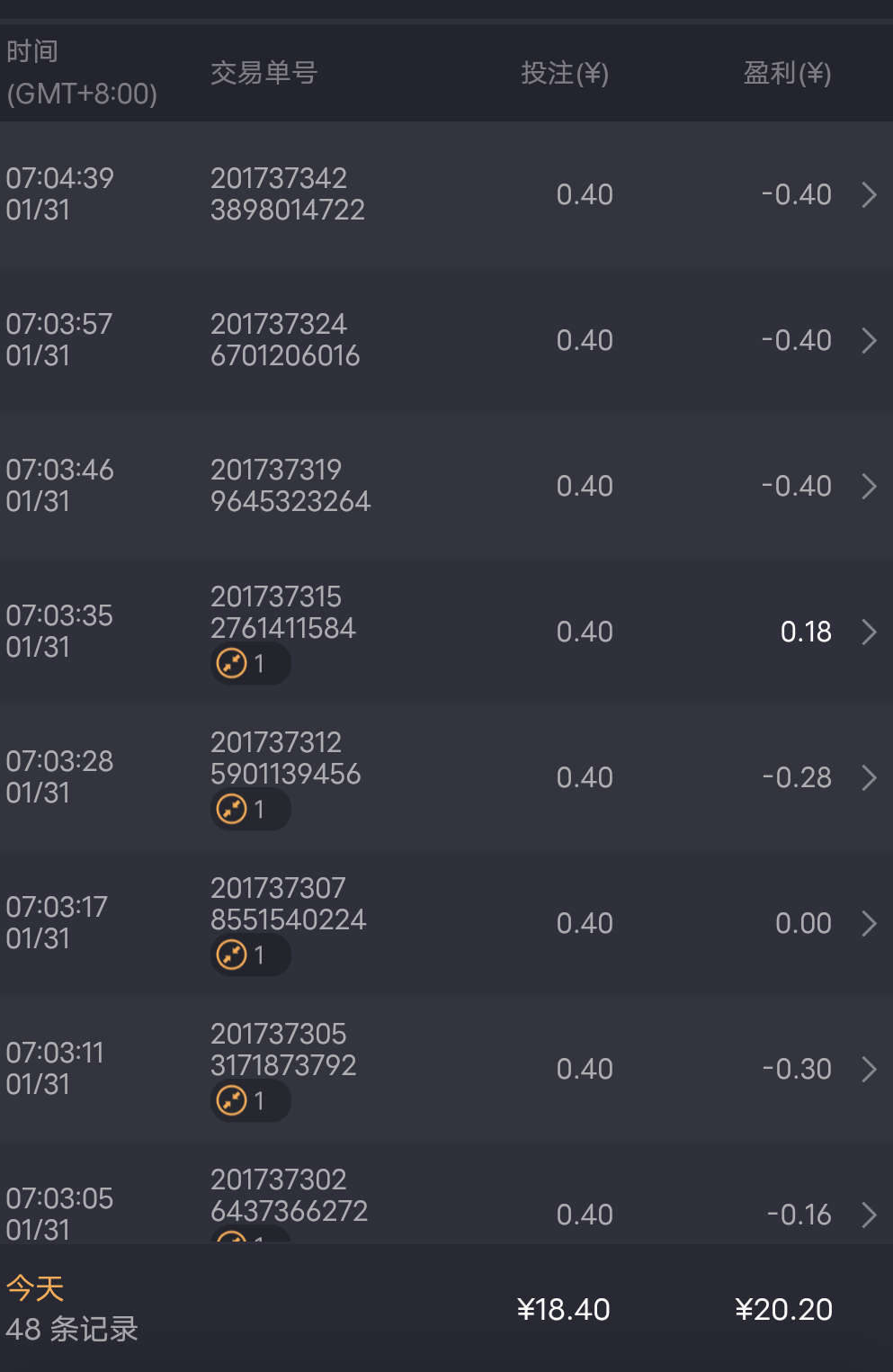Expand the 07:04:39 record chevron
Image resolution: width=893 pixels, height=1372 pixels.
pyautogui.click(x=869, y=195)
